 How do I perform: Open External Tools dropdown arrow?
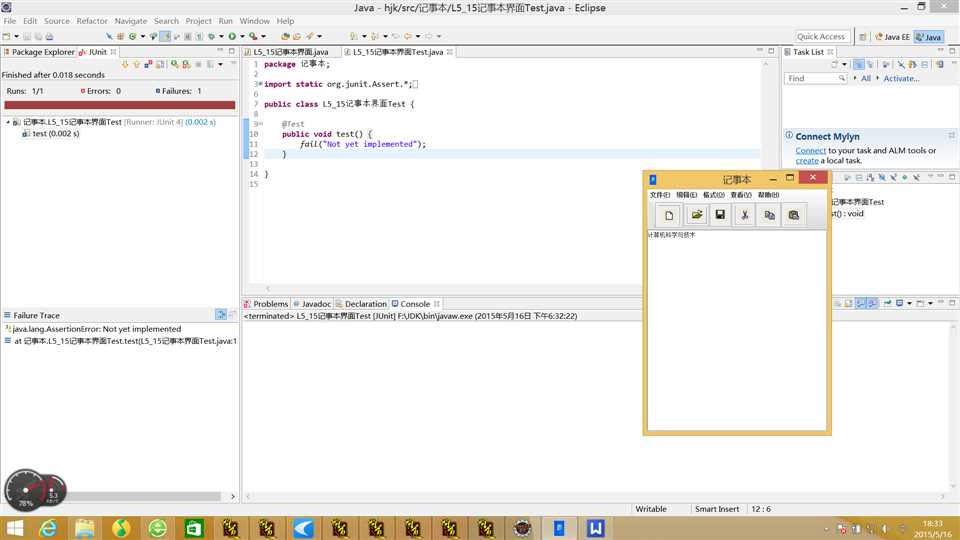(x=263, y=36)
